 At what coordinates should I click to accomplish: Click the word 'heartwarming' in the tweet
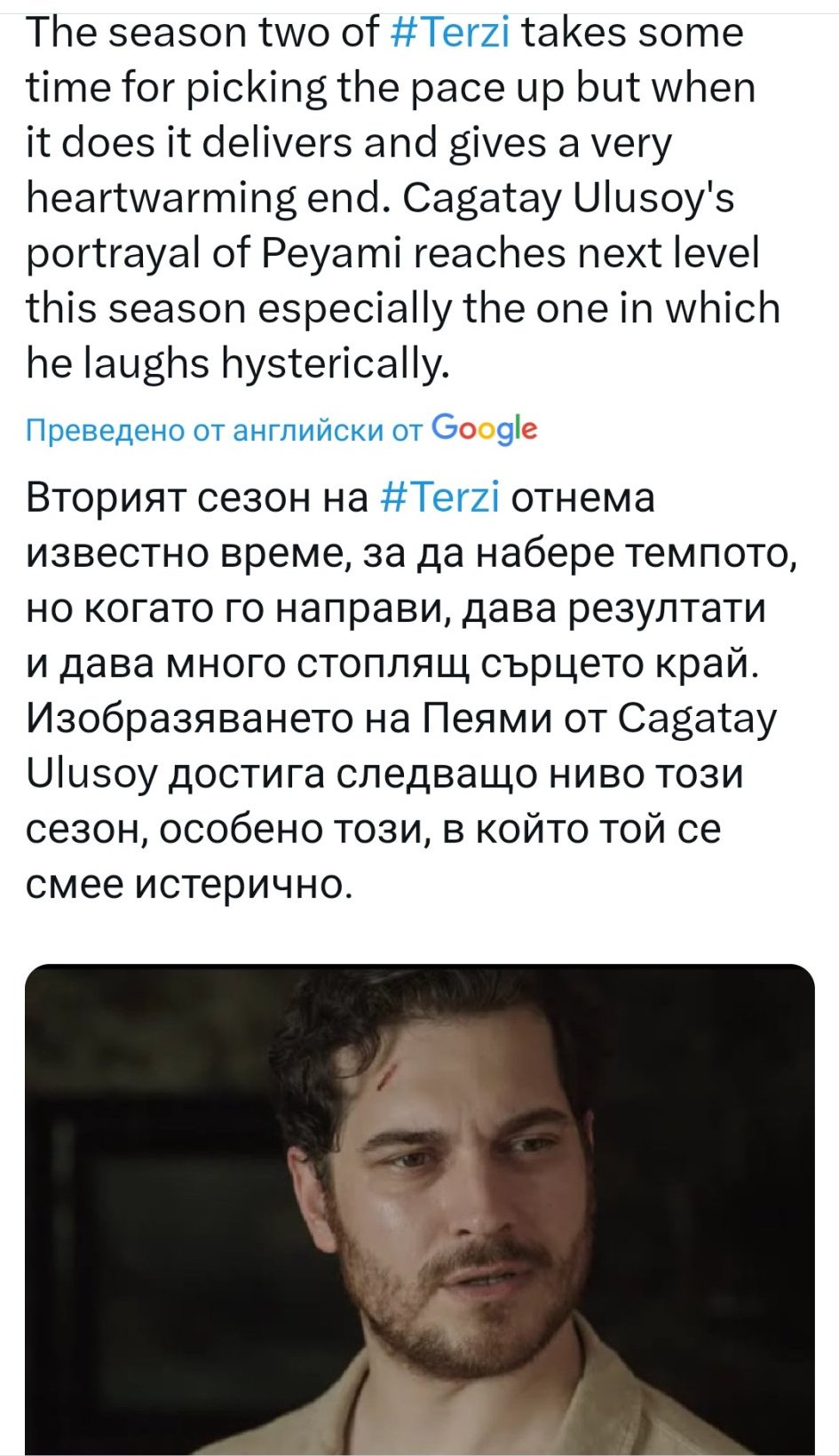[161, 199]
